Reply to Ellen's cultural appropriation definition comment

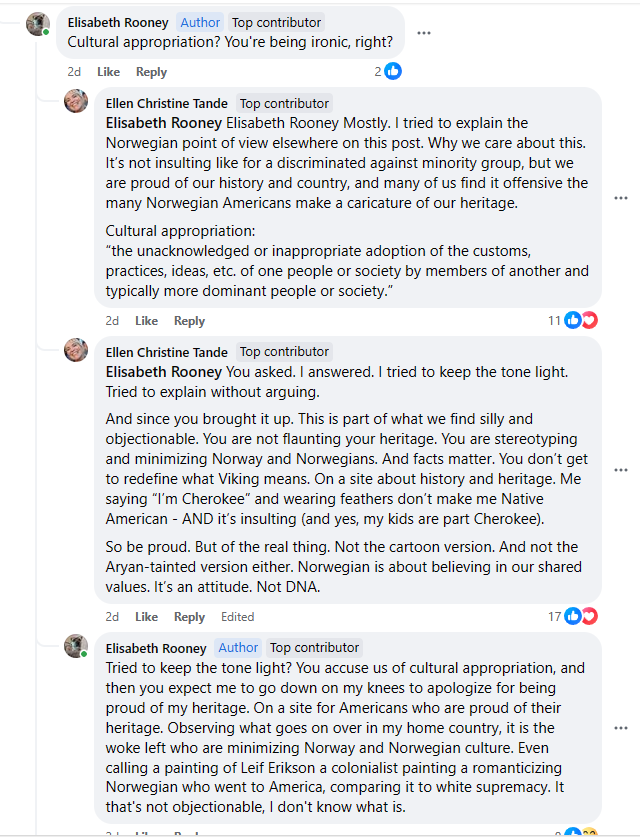(189, 321)
